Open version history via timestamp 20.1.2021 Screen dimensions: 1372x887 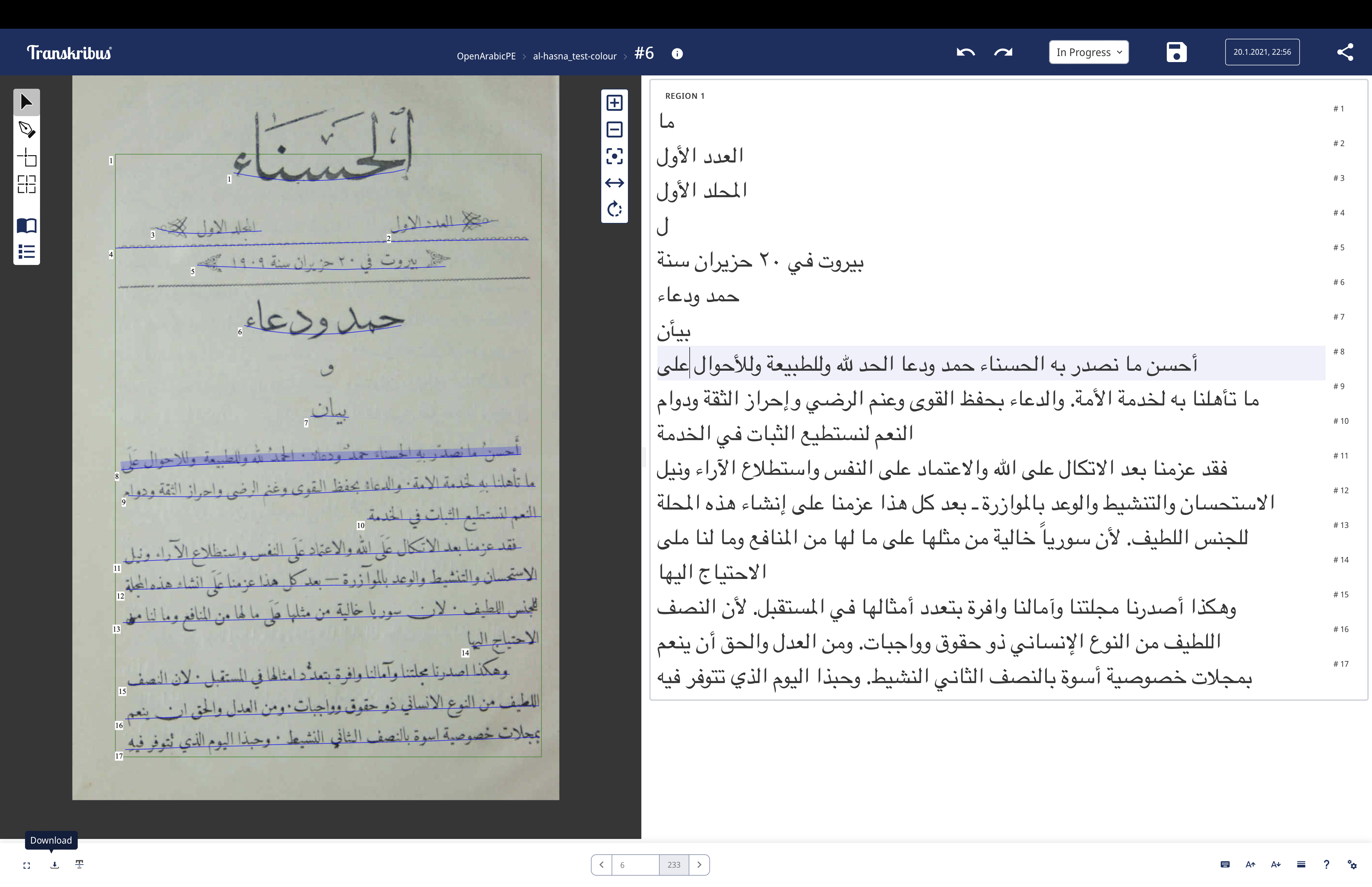pyautogui.click(x=1262, y=52)
